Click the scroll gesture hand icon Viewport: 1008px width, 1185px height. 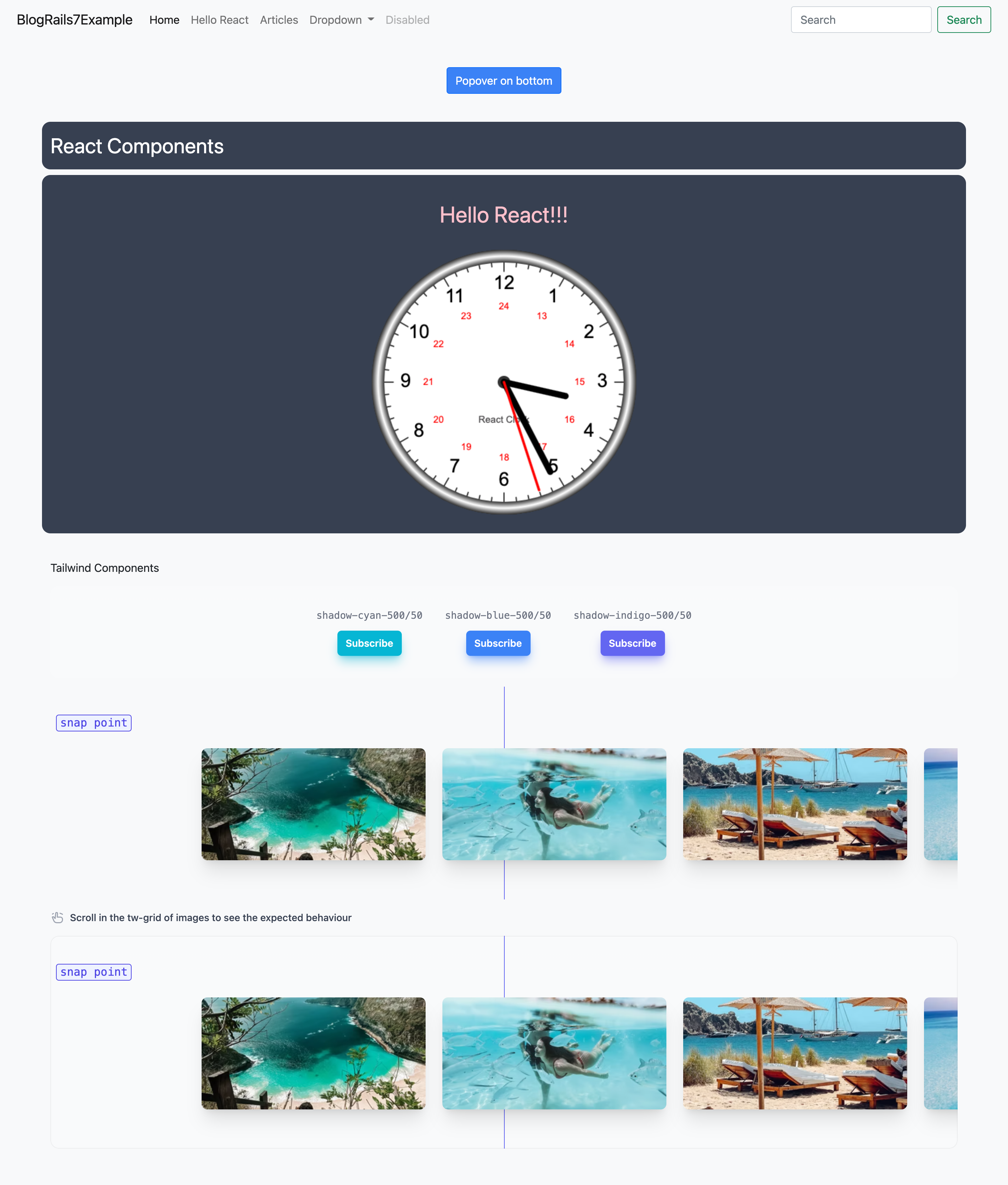coord(57,917)
